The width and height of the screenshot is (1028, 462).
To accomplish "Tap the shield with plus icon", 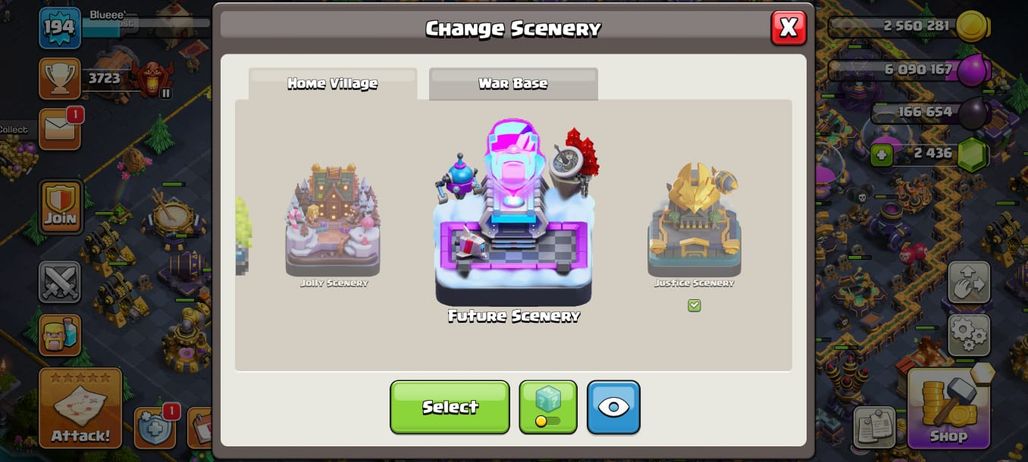I will [155, 428].
